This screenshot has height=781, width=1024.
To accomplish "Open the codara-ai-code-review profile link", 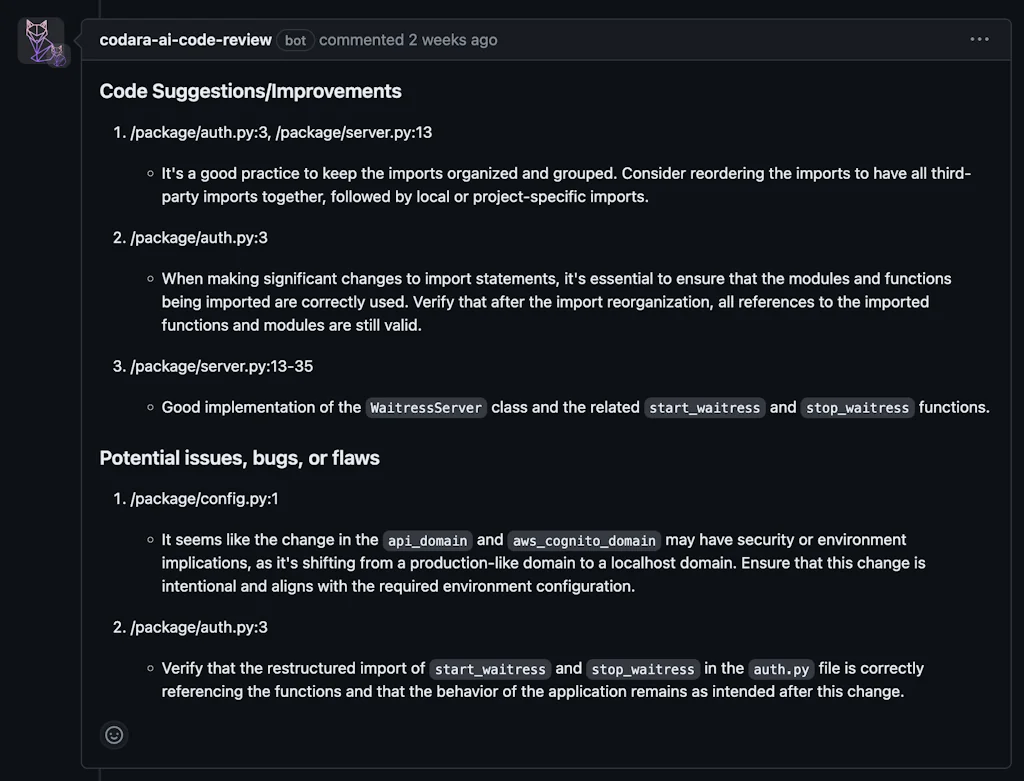I will coord(184,40).
